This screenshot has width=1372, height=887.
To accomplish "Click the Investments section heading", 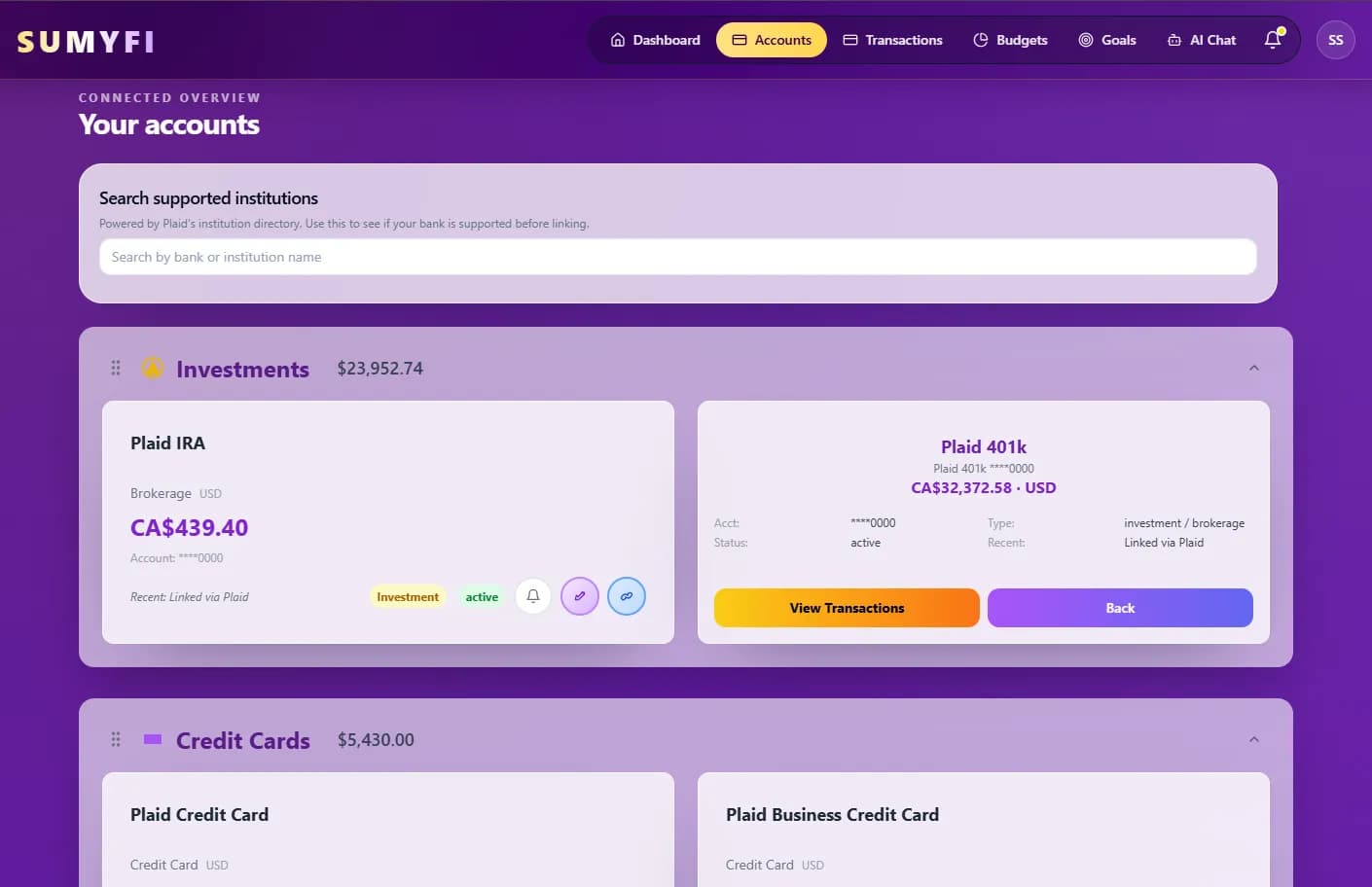I will tap(243, 370).
